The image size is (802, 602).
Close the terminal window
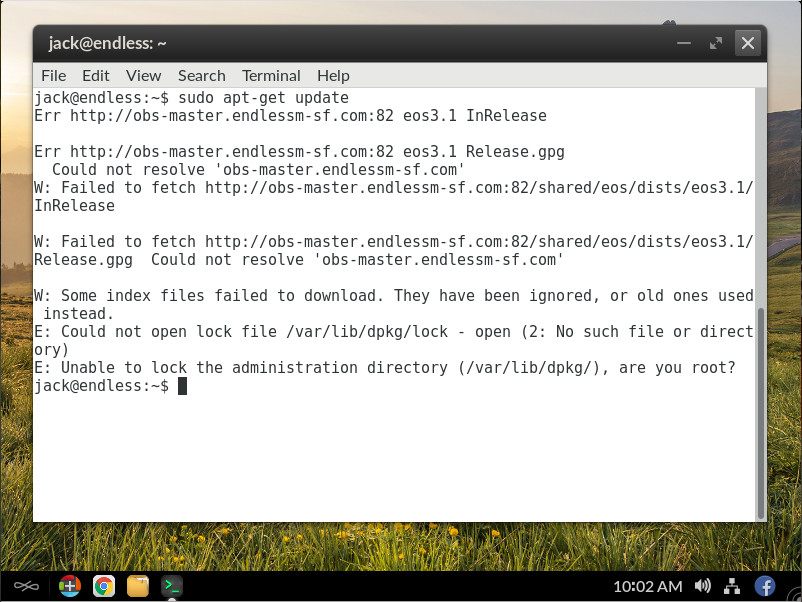click(x=748, y=43)
